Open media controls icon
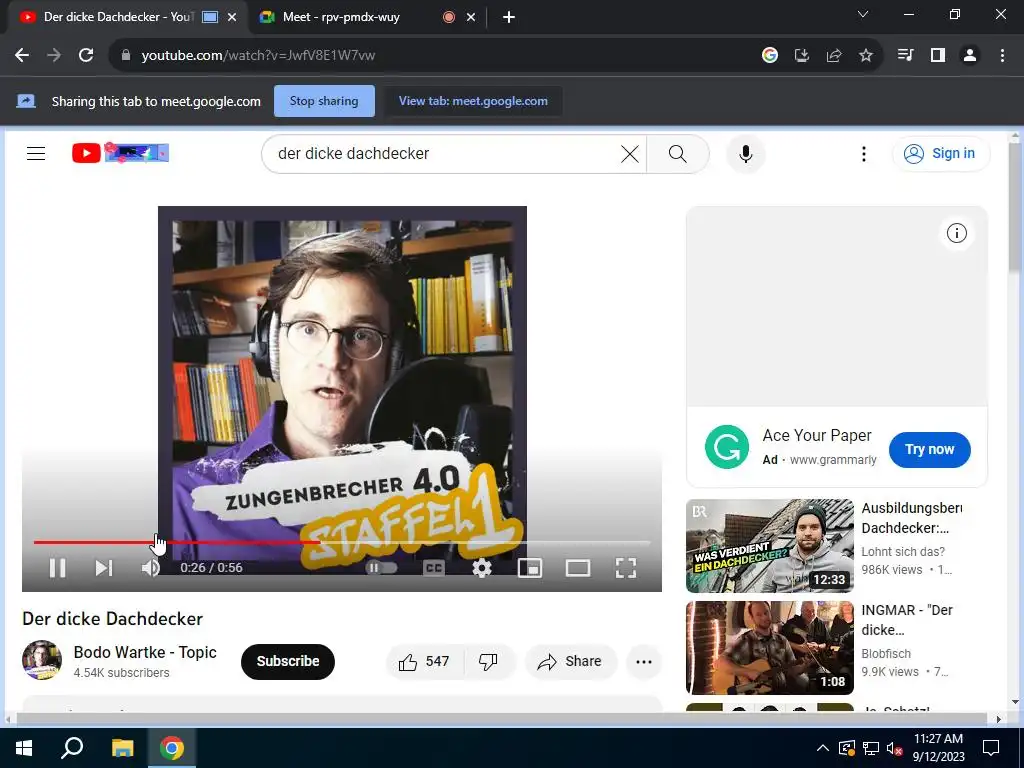The height and width of the screenshot is (768, 1024). pyautogui.click(x=906, y=56)
